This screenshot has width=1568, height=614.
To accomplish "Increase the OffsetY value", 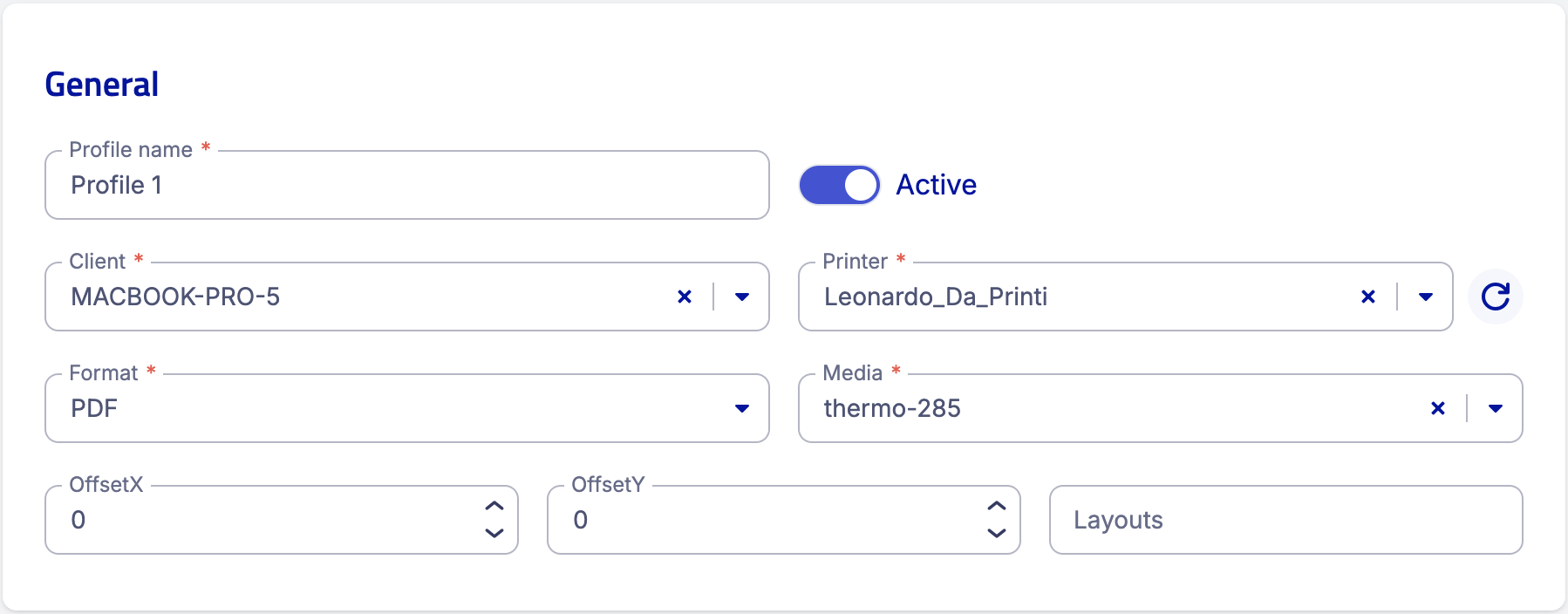I will [997, 506].
